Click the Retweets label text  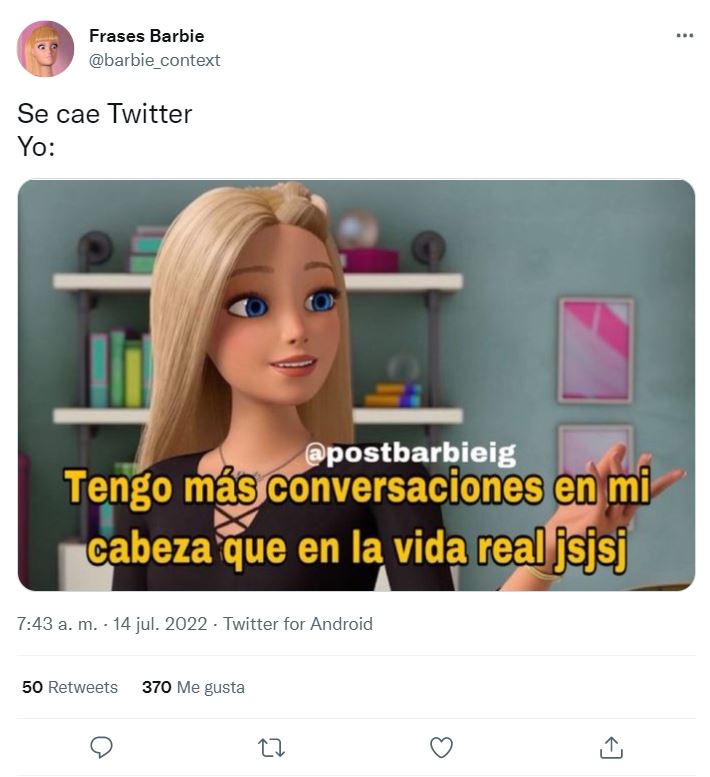coord(83,687)
